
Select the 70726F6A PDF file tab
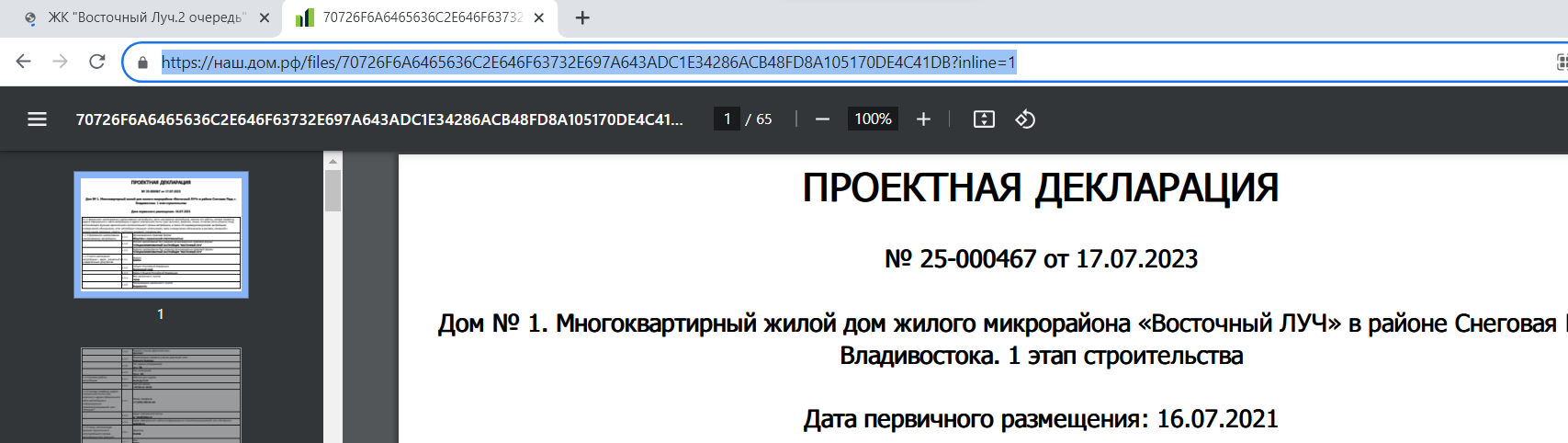pyautogui.click(x=418, y=17)
